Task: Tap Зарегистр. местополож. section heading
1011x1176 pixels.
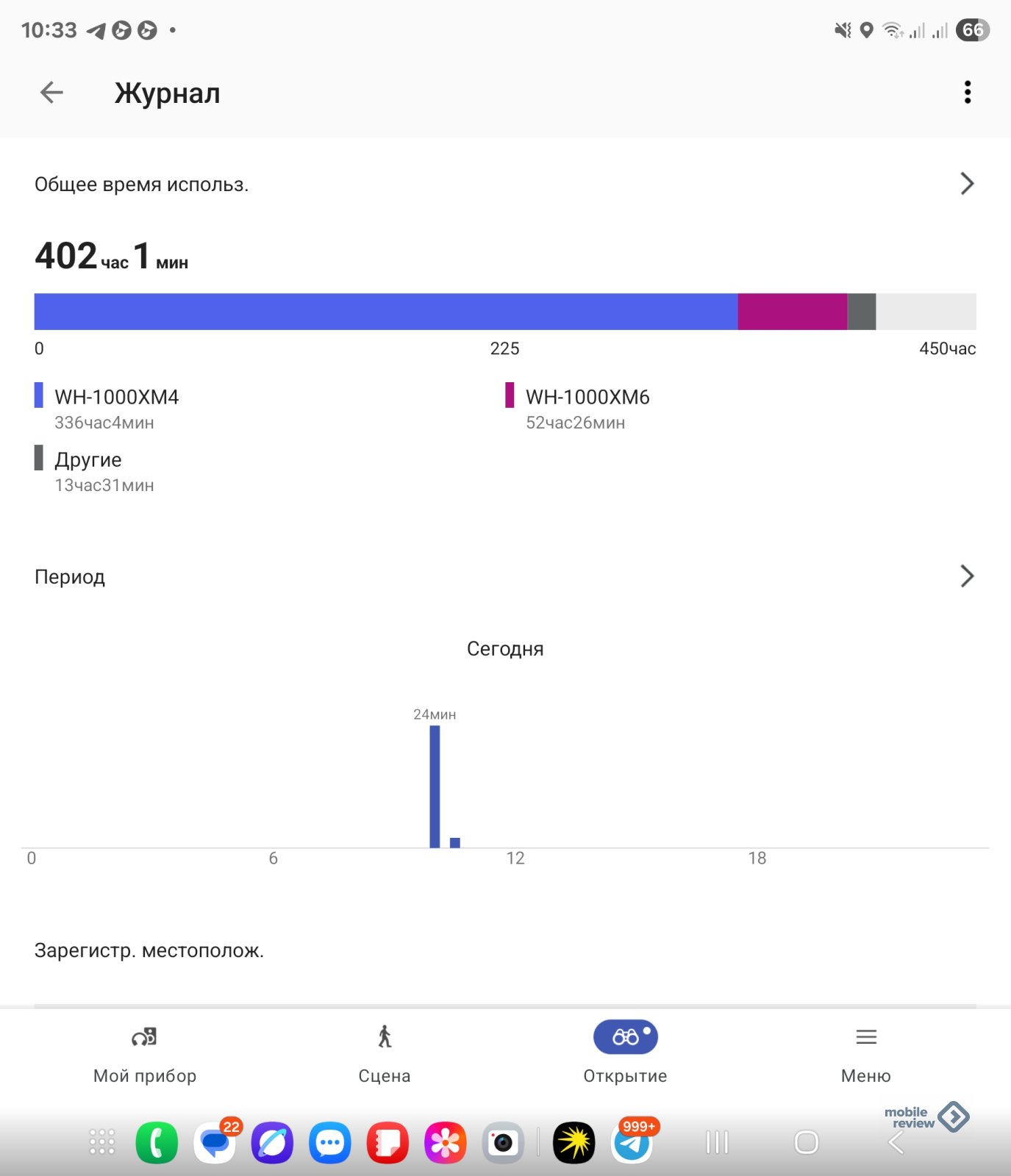Action: point(149,951)
